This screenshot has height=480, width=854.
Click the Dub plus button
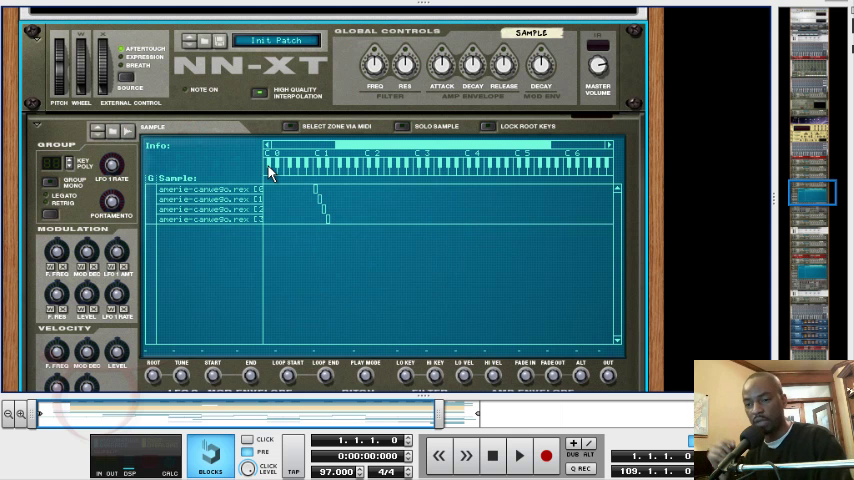point(573,443)
